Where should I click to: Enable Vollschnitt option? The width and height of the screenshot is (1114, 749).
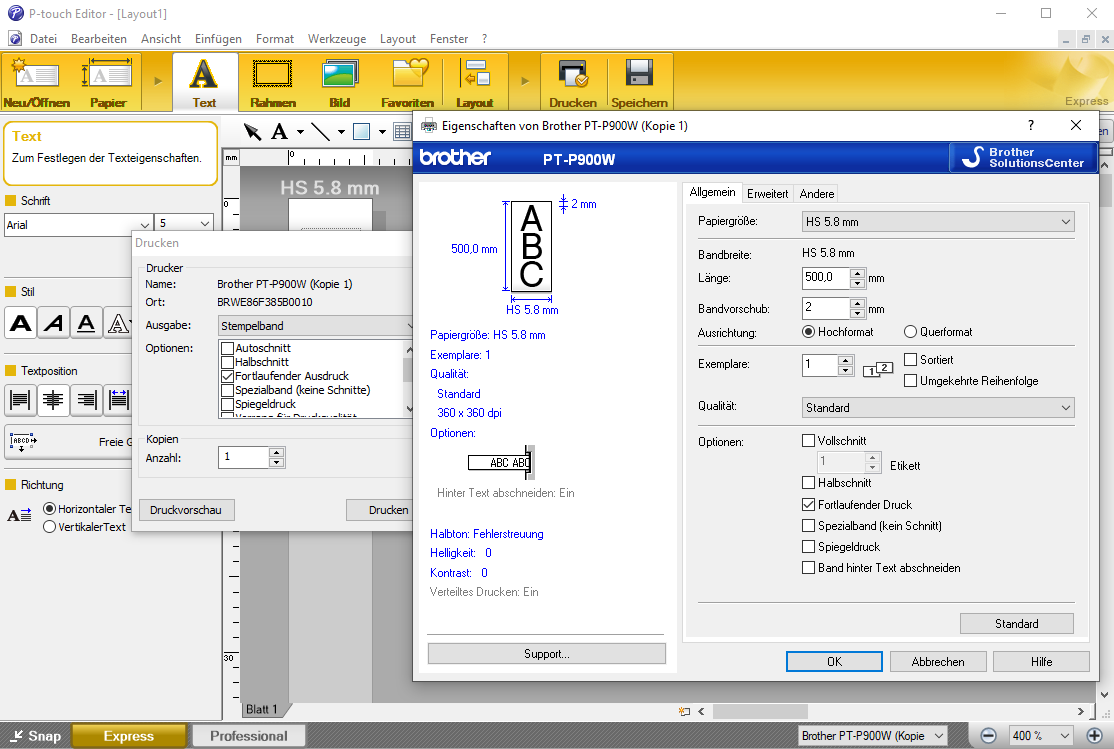[x=808, y=441]
